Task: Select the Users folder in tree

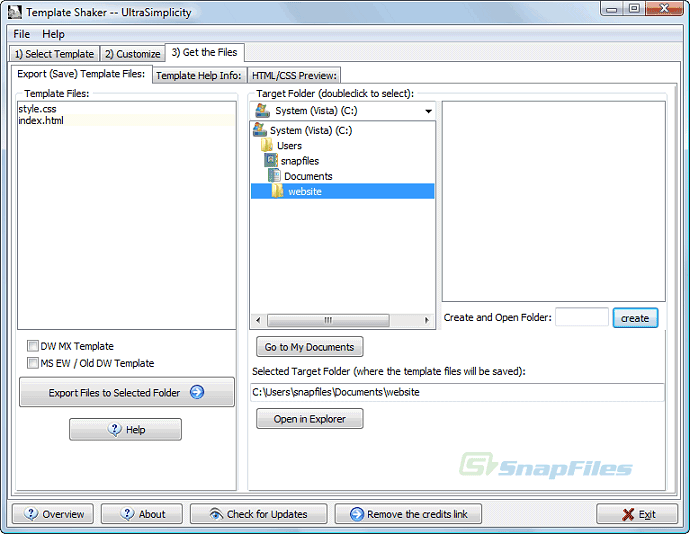Action: (x=289, y=145)
